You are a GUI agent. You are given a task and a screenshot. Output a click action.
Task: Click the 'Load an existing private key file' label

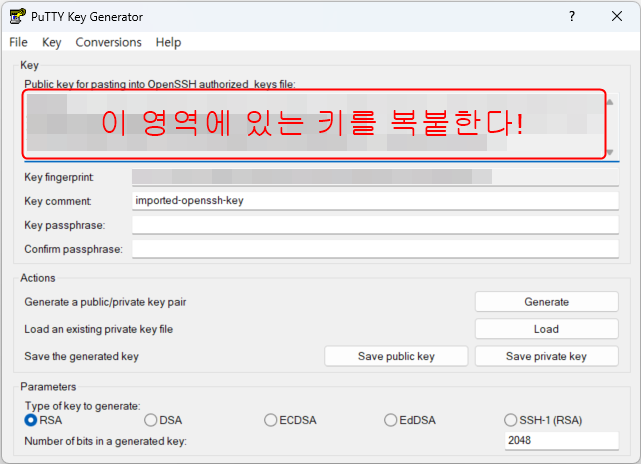99,329
